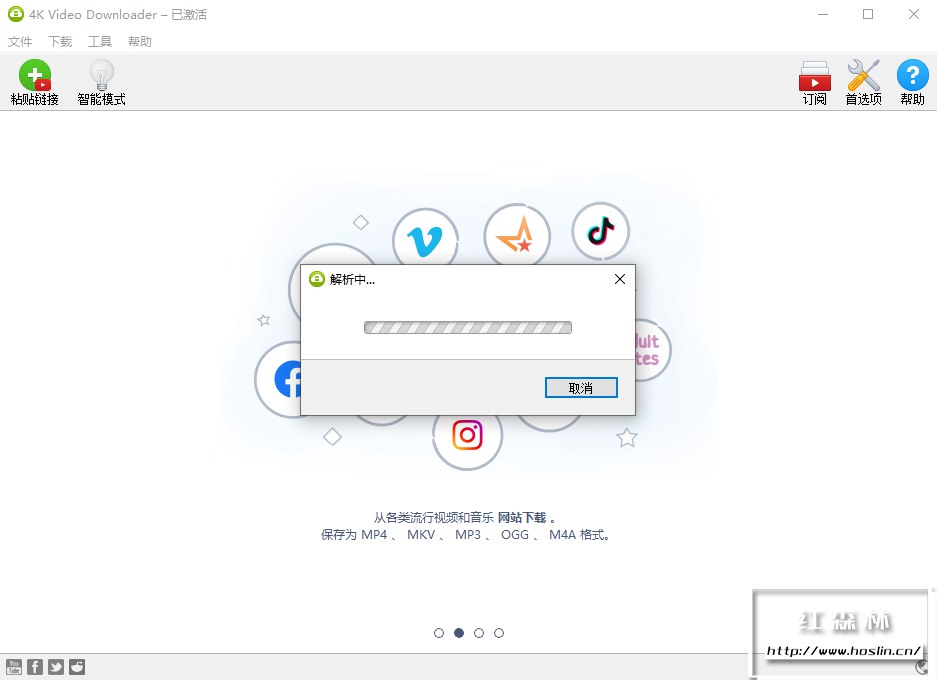Click the icon in the 解析中 dialog title

[x=317, y=279]
